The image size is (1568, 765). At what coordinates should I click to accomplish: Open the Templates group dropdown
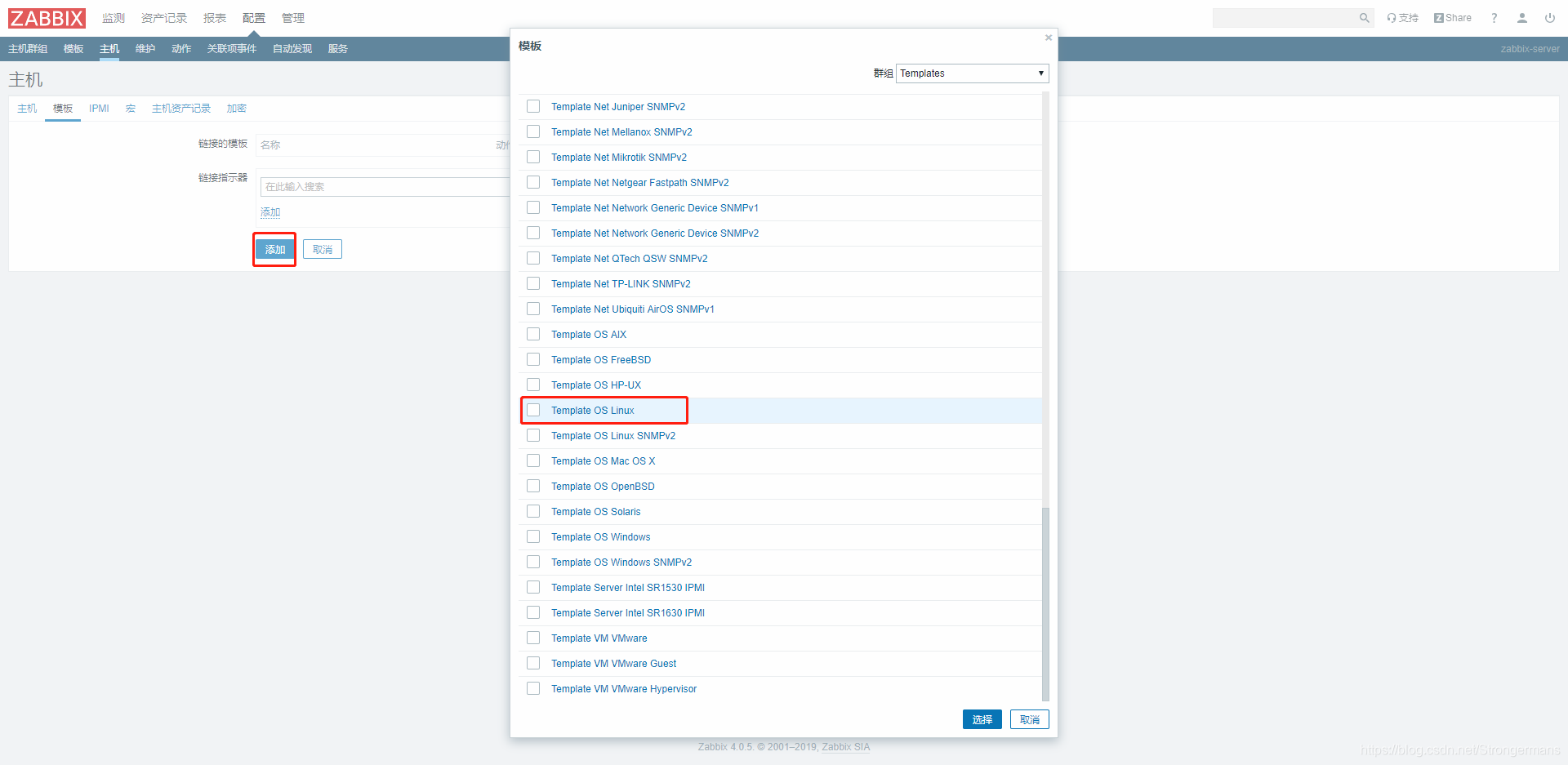pyautogui.click(x=972, y=73)
